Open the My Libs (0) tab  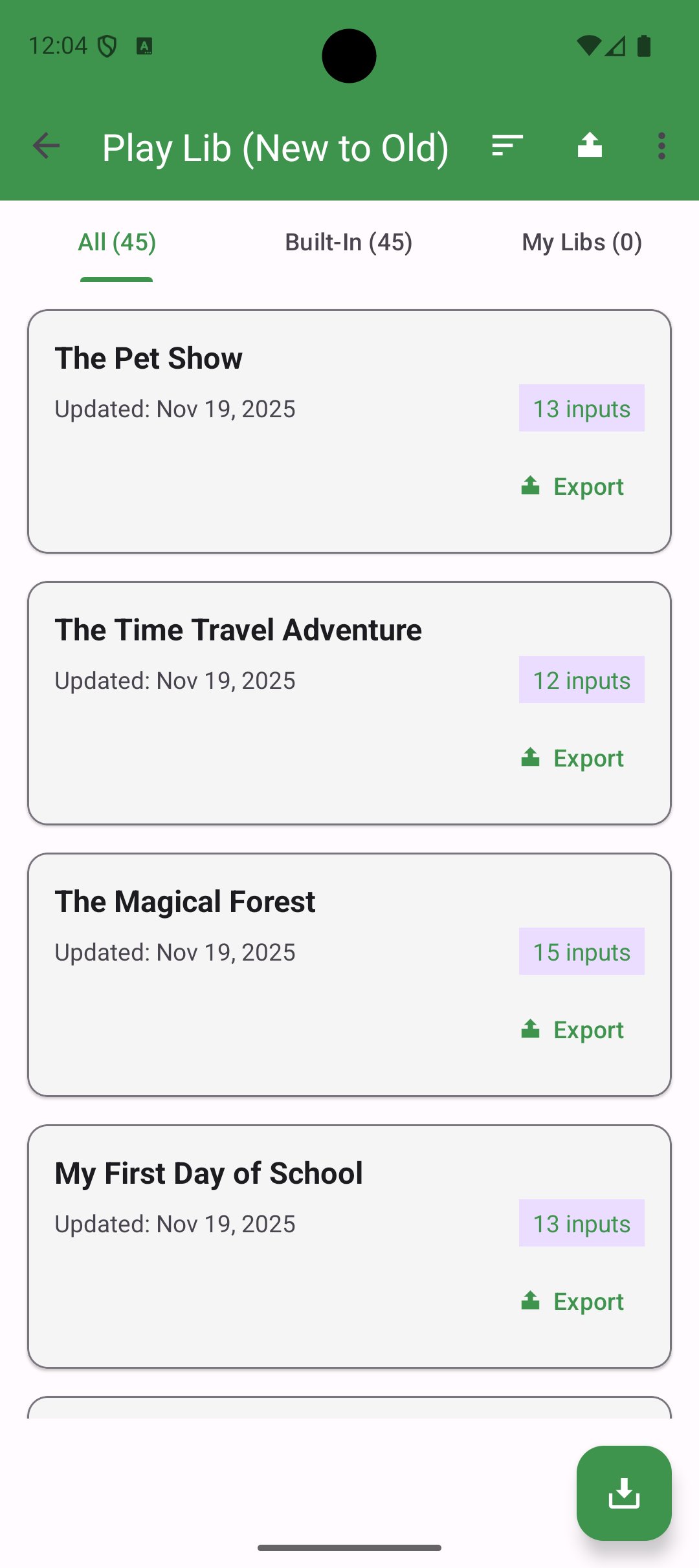(x=582, y=243)
